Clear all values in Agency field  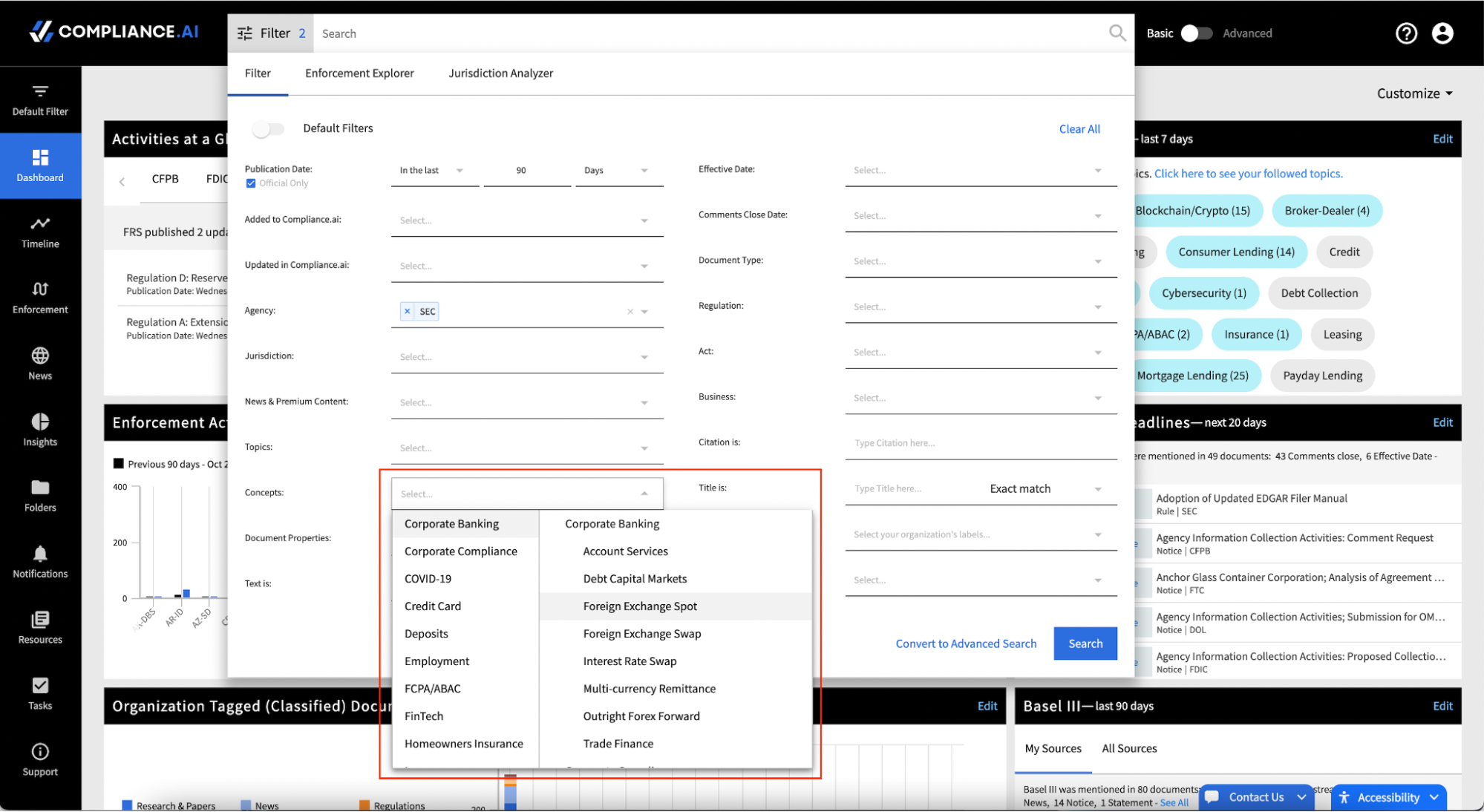(630, 312)
